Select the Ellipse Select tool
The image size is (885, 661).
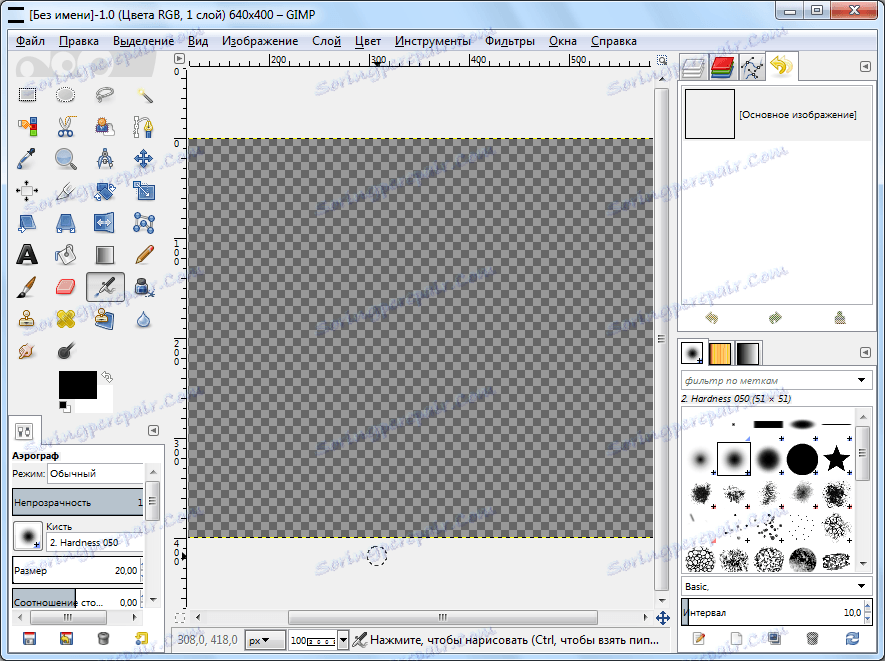(65, 95)
